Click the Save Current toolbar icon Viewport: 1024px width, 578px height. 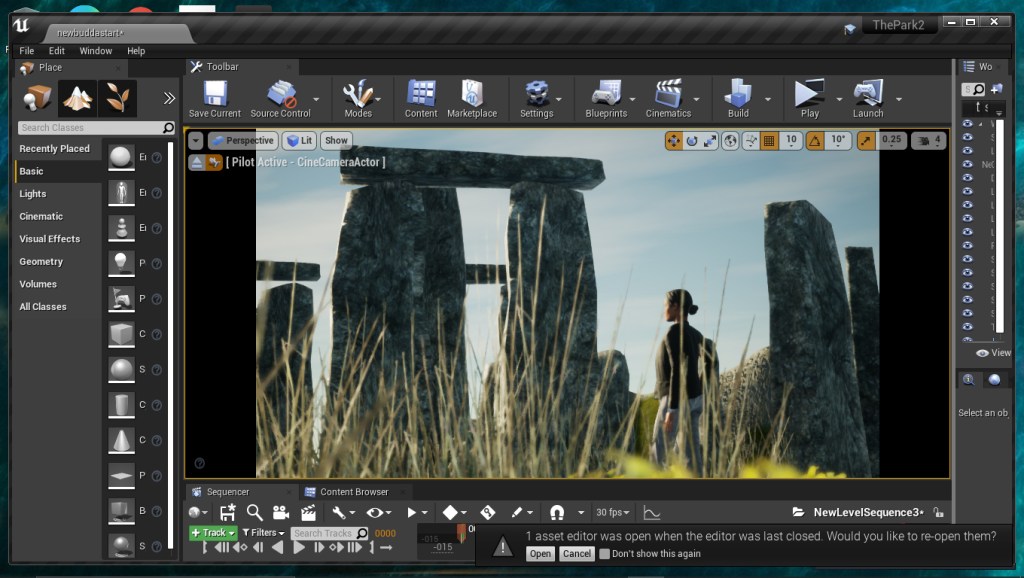pyautogui.click(x=214, y=95)
